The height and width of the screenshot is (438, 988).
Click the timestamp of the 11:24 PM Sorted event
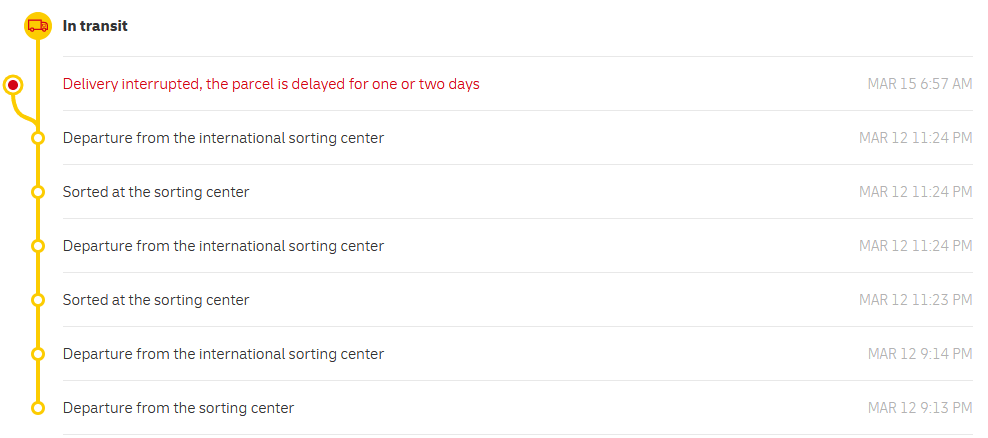point(915,192)
